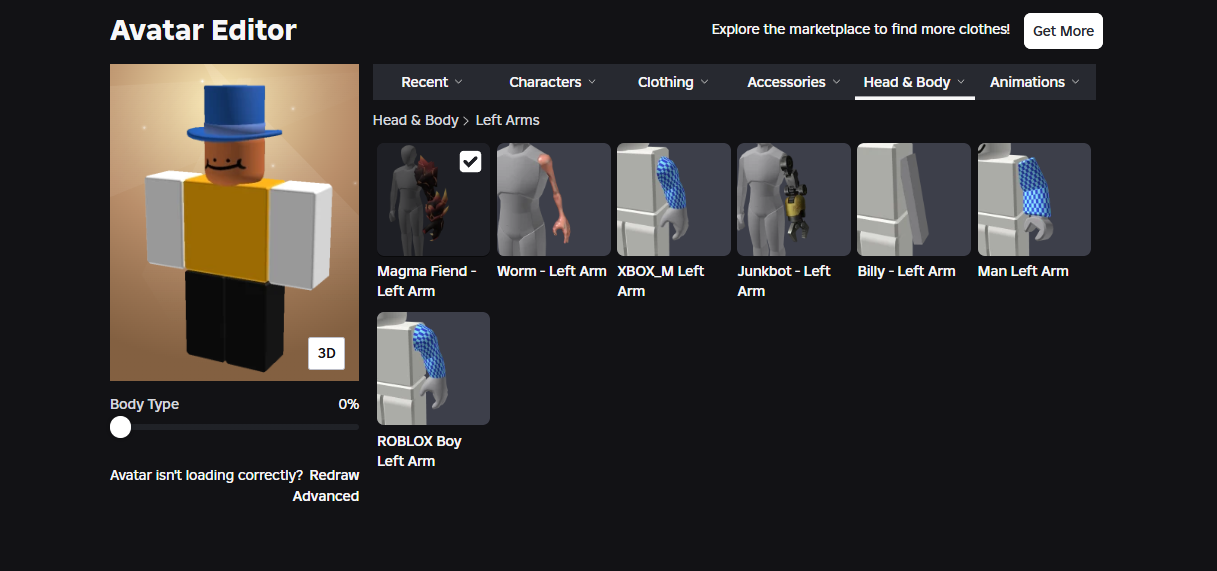Screen dimensions: 1217x571
Task: Choose the XBOX_M Left Arm thumbnail
Action: point(673,199)
